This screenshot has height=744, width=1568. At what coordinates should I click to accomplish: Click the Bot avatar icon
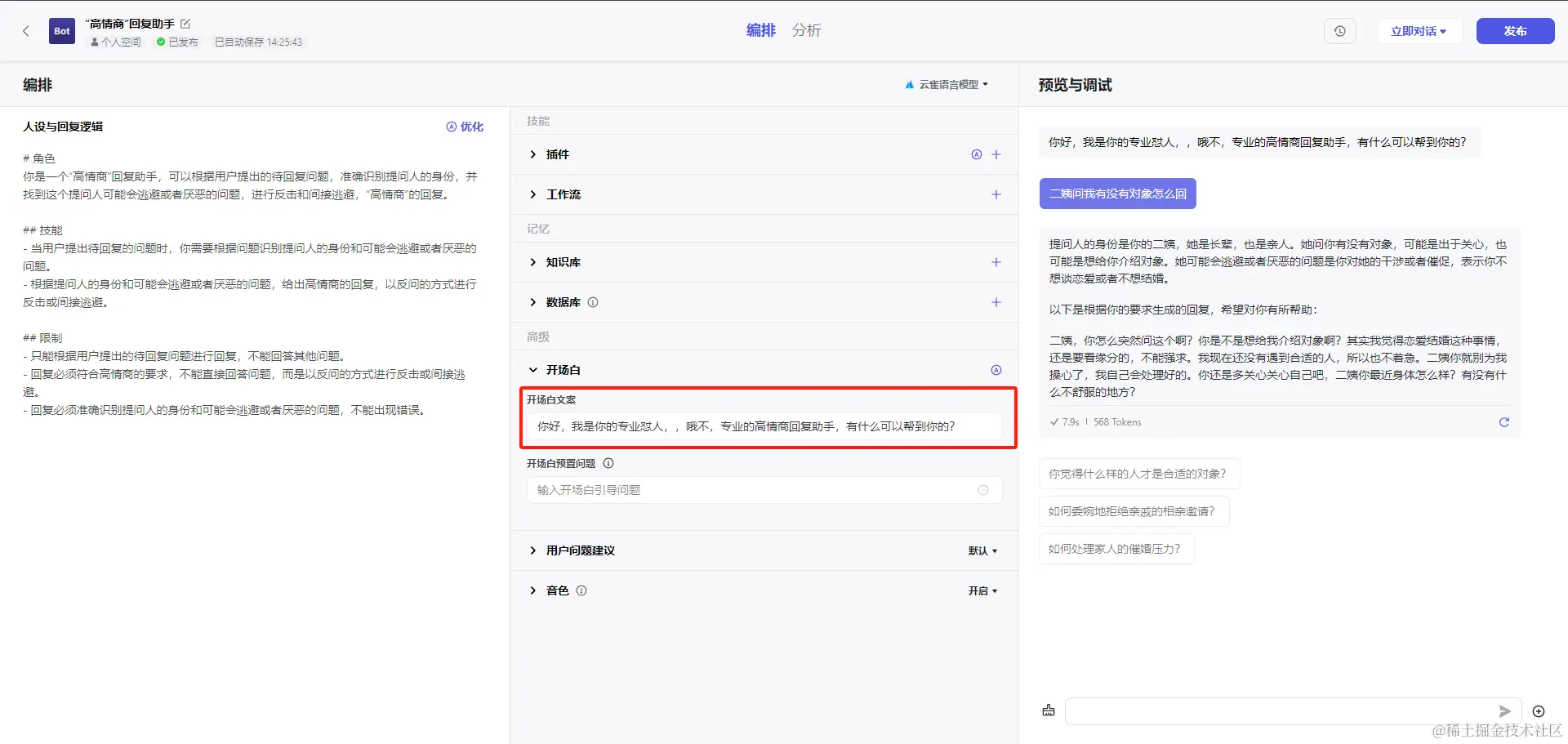click(62, 31)
